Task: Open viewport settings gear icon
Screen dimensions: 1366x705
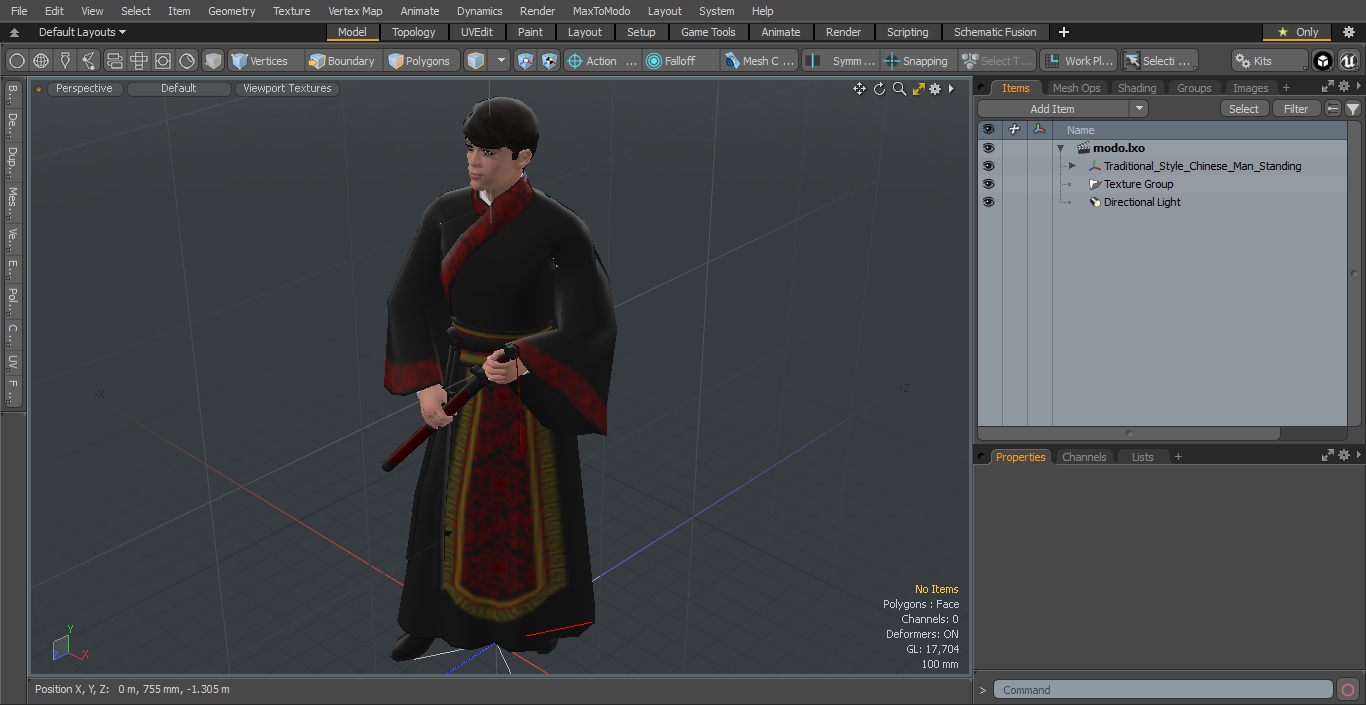Action: [x=935, y=89]
